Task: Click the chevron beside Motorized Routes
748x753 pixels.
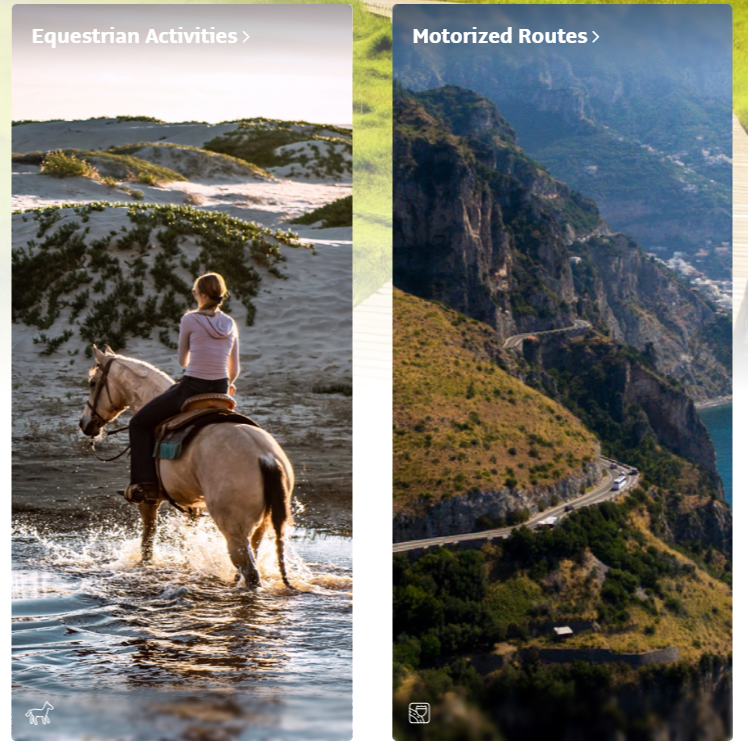Action: (x=595, y=37)
